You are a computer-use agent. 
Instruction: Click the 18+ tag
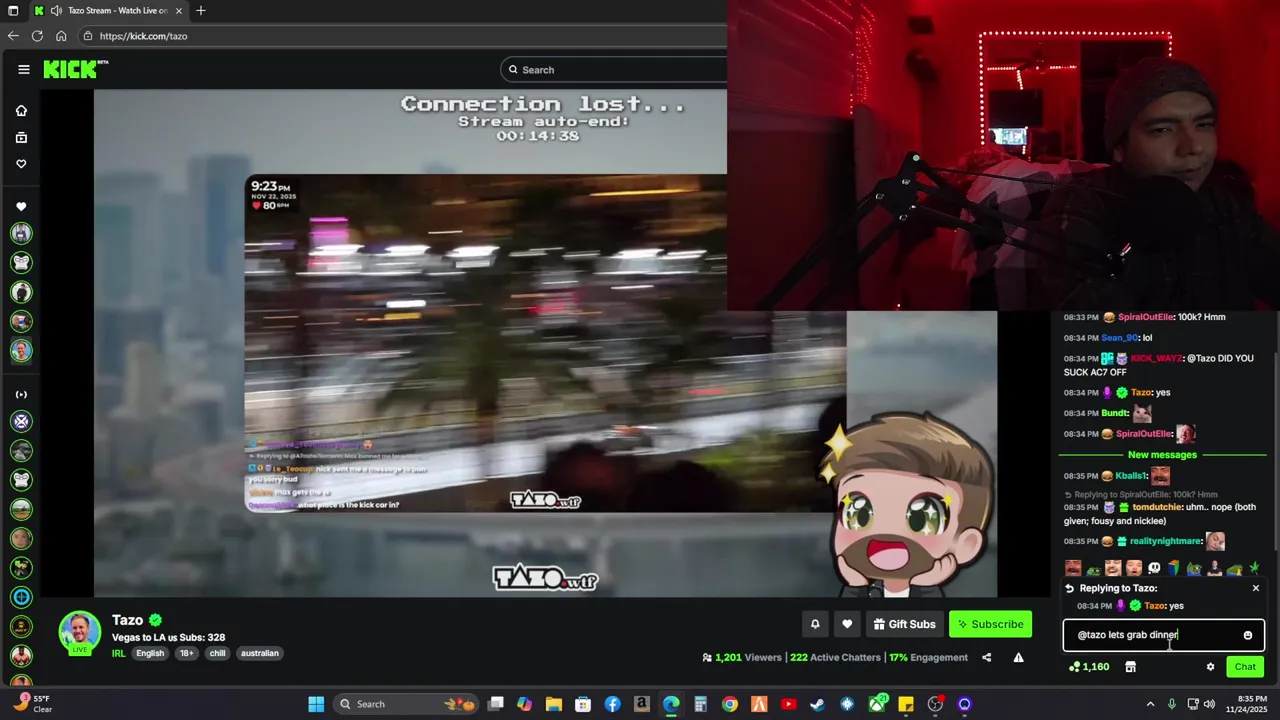coord(186,653)
